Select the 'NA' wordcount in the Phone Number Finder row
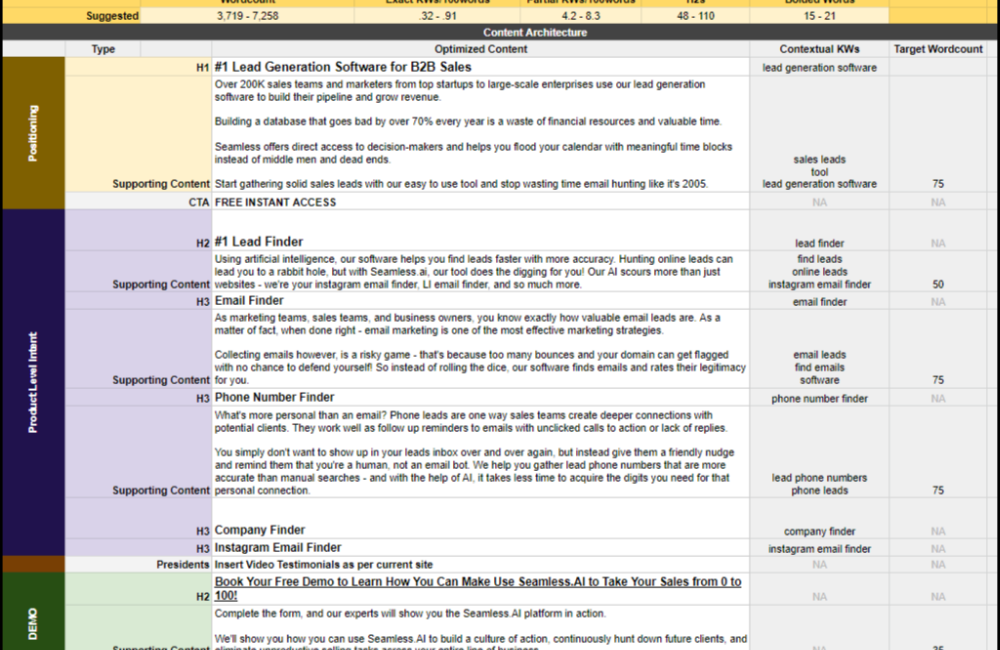Viewport: 1000px width, 650px height. (x=938, y=399)
